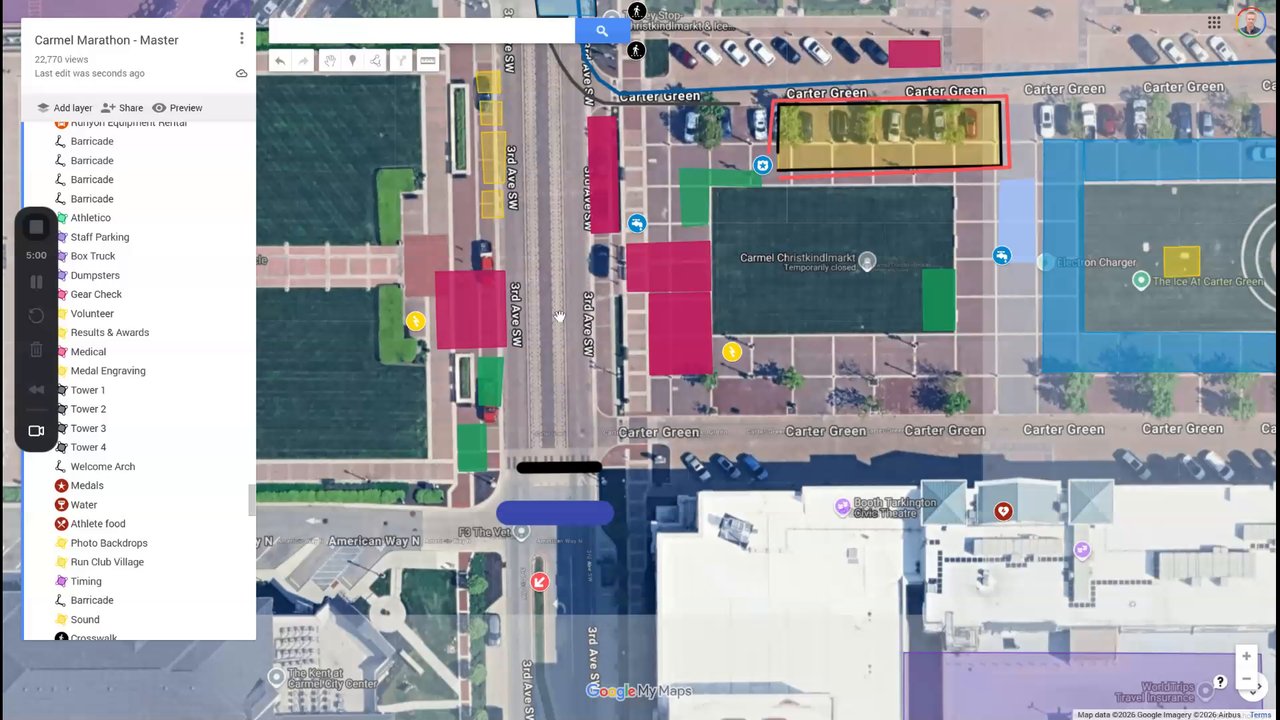Click the Add directions tool
Screen dimensions: 1280x720
(400, 61)
